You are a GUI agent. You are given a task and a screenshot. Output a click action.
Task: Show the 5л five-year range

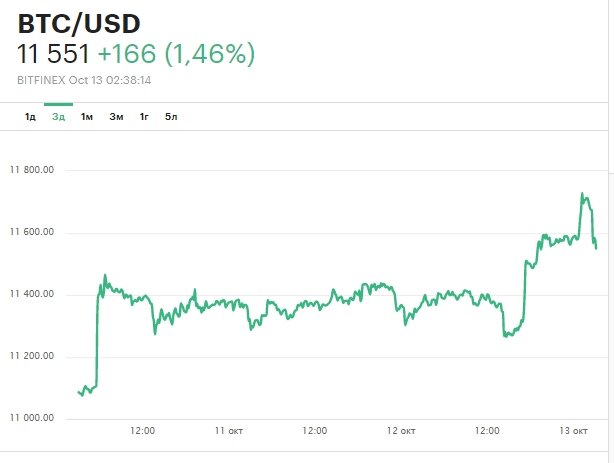171,118
